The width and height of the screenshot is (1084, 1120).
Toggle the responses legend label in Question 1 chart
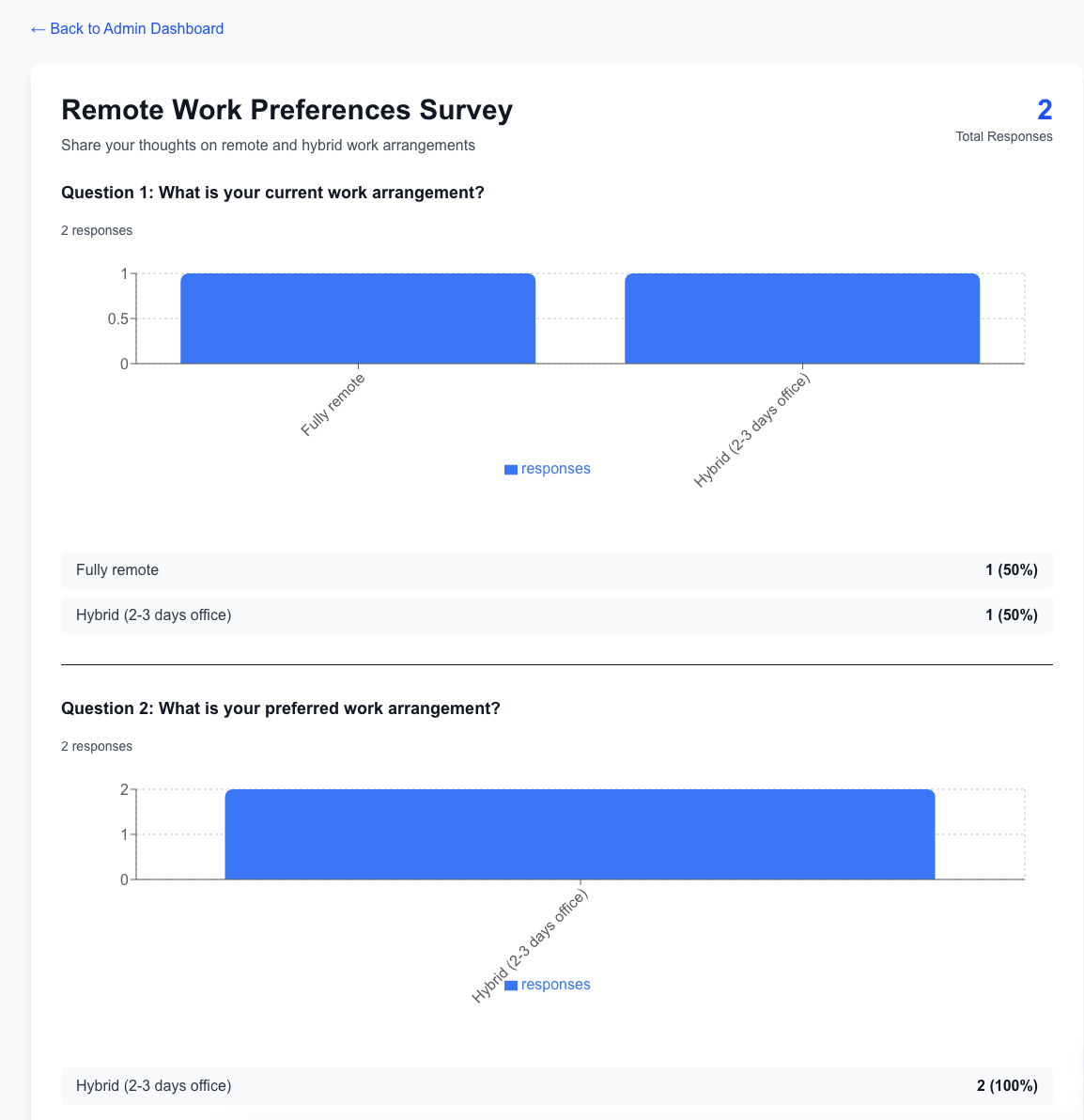(556, 469)
